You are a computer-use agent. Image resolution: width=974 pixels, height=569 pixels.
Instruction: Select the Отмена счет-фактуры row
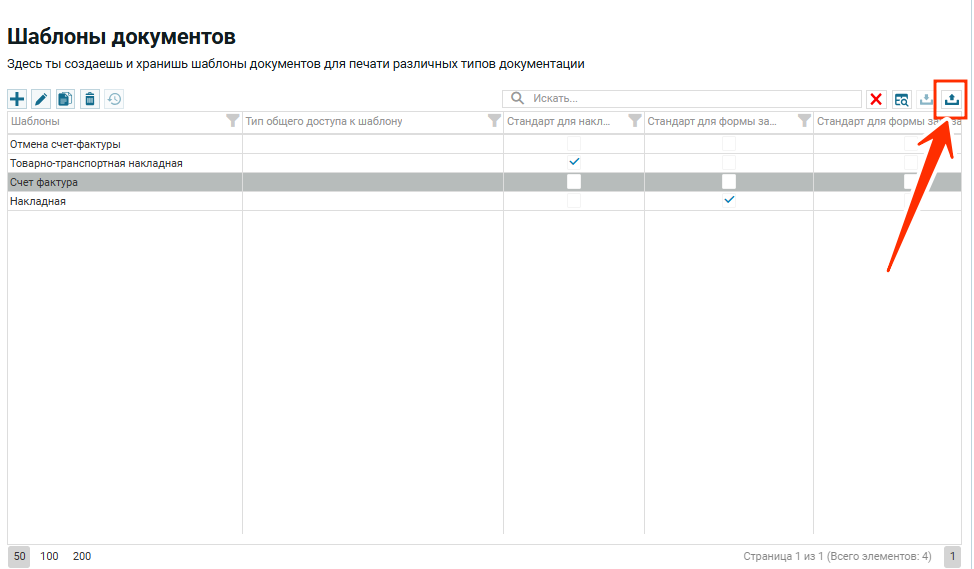[x=120, y=144]
